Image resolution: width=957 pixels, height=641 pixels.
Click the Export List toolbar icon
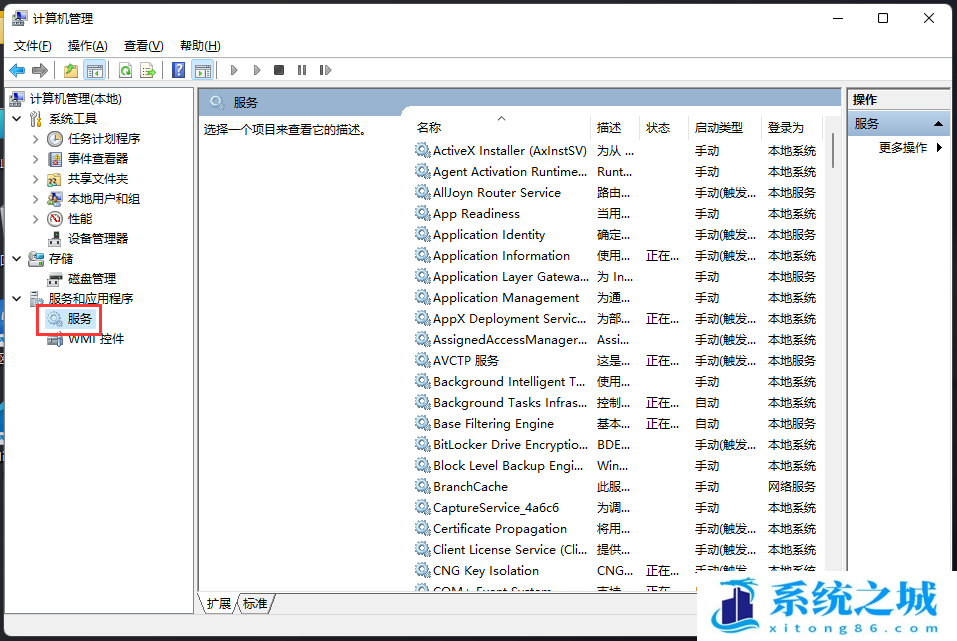(148, 70)
